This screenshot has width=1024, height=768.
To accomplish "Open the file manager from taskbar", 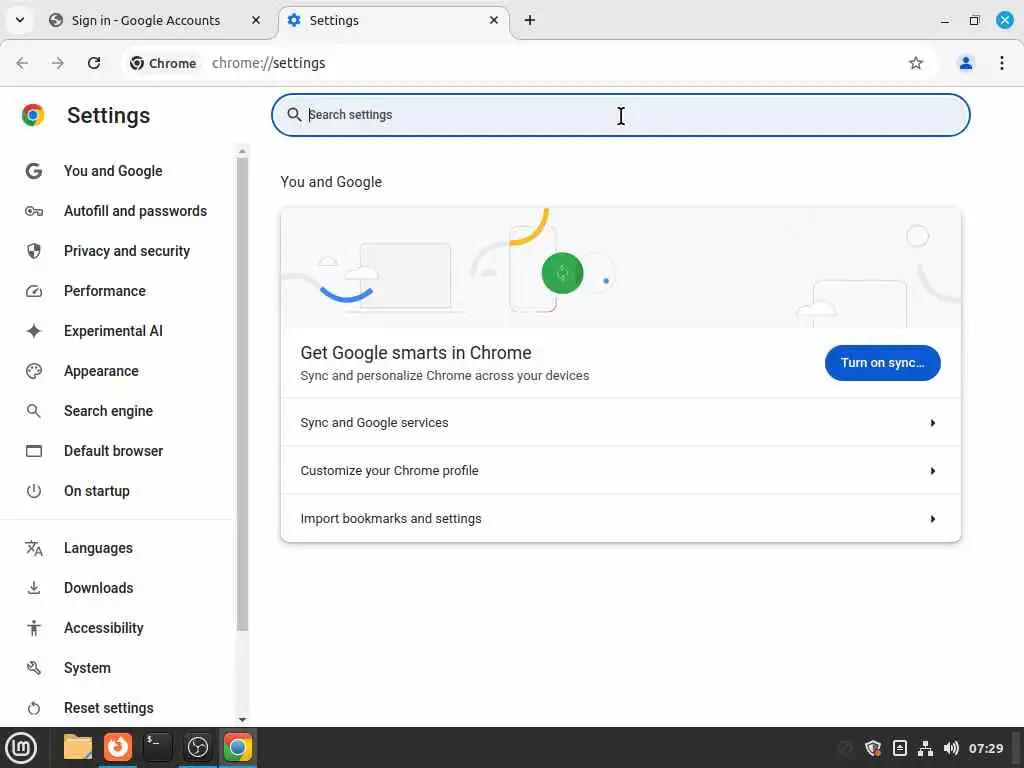I will 78,748.
